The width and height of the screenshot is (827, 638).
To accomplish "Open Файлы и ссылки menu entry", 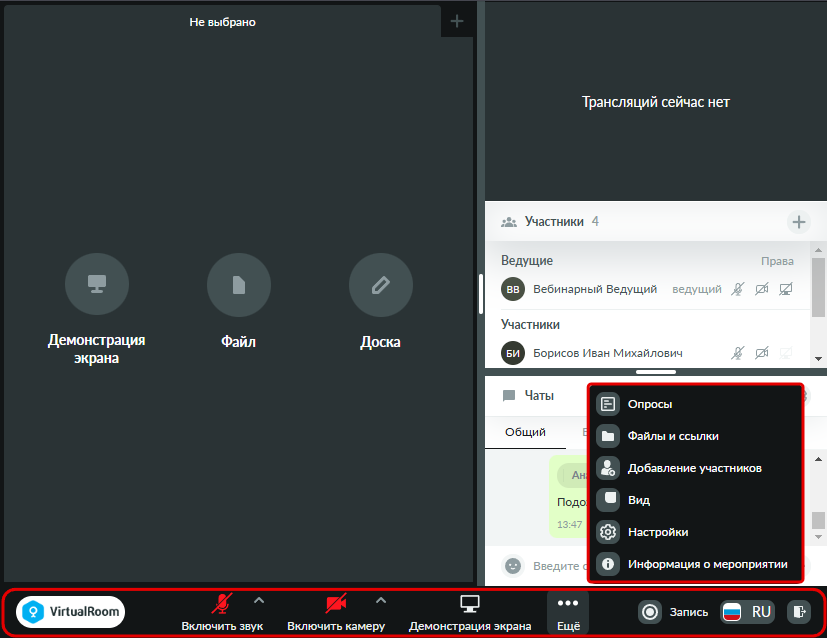I will [696, 436].
